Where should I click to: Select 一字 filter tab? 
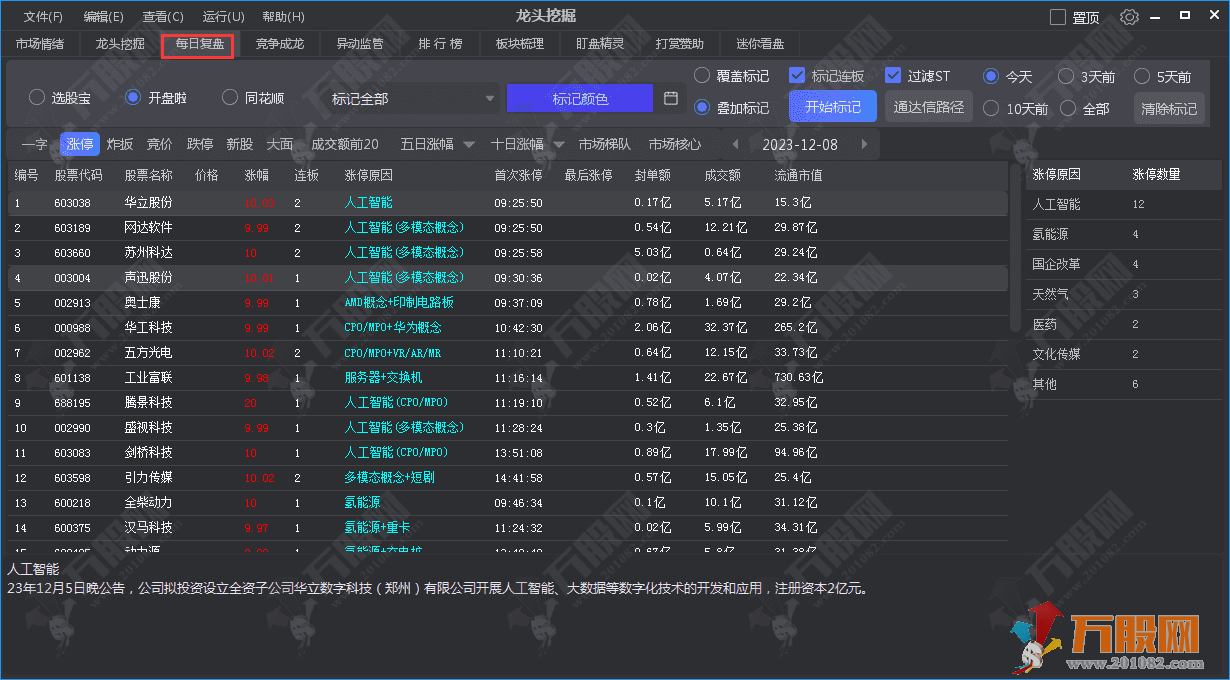[34, 144]
